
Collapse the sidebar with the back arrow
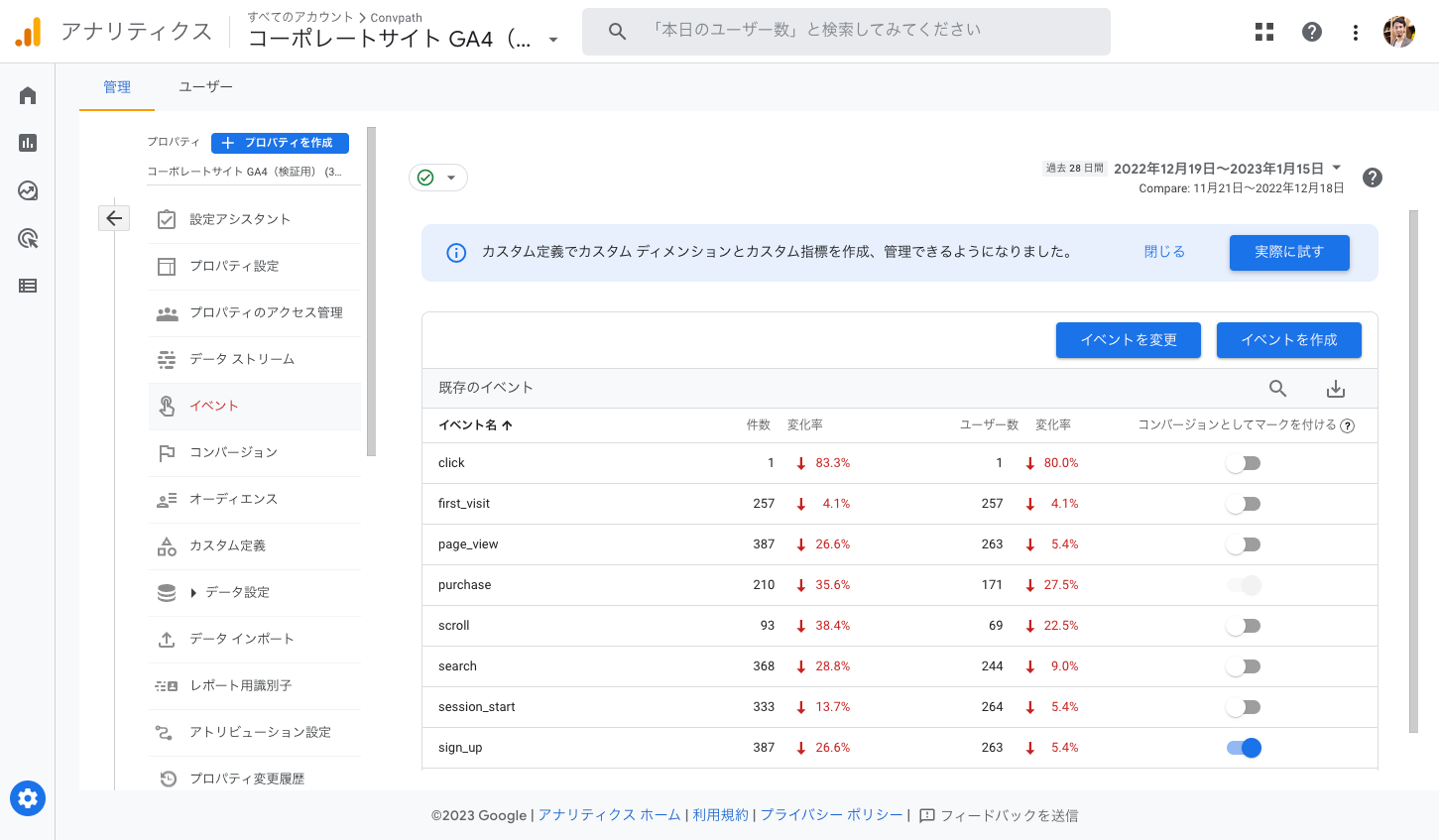pos(114,217)
